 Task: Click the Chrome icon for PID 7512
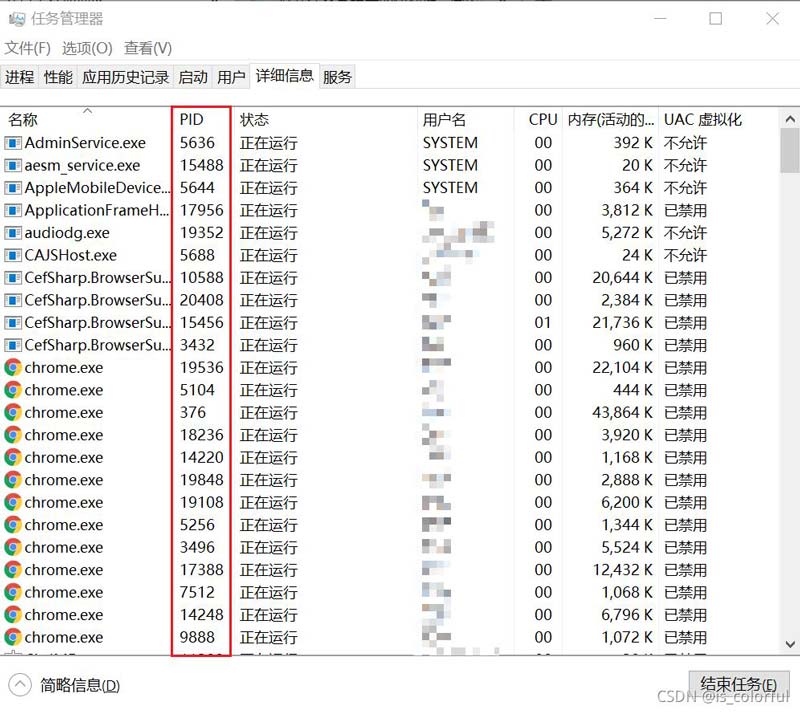click(x=13, y=592)
